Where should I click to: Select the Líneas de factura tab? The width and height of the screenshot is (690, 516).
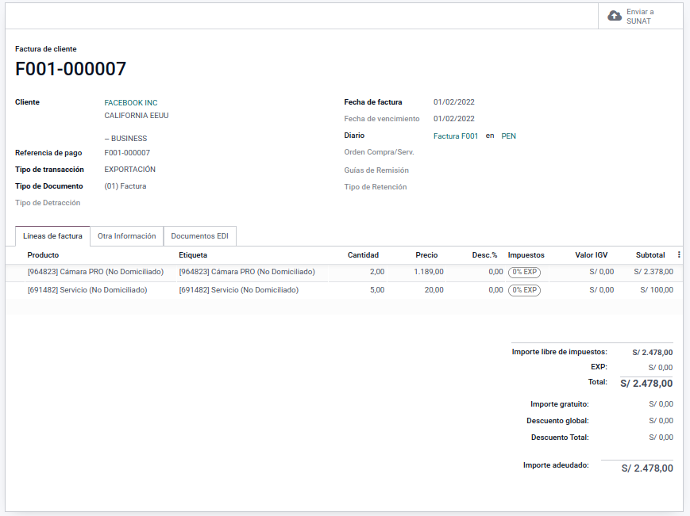[52, 236]
